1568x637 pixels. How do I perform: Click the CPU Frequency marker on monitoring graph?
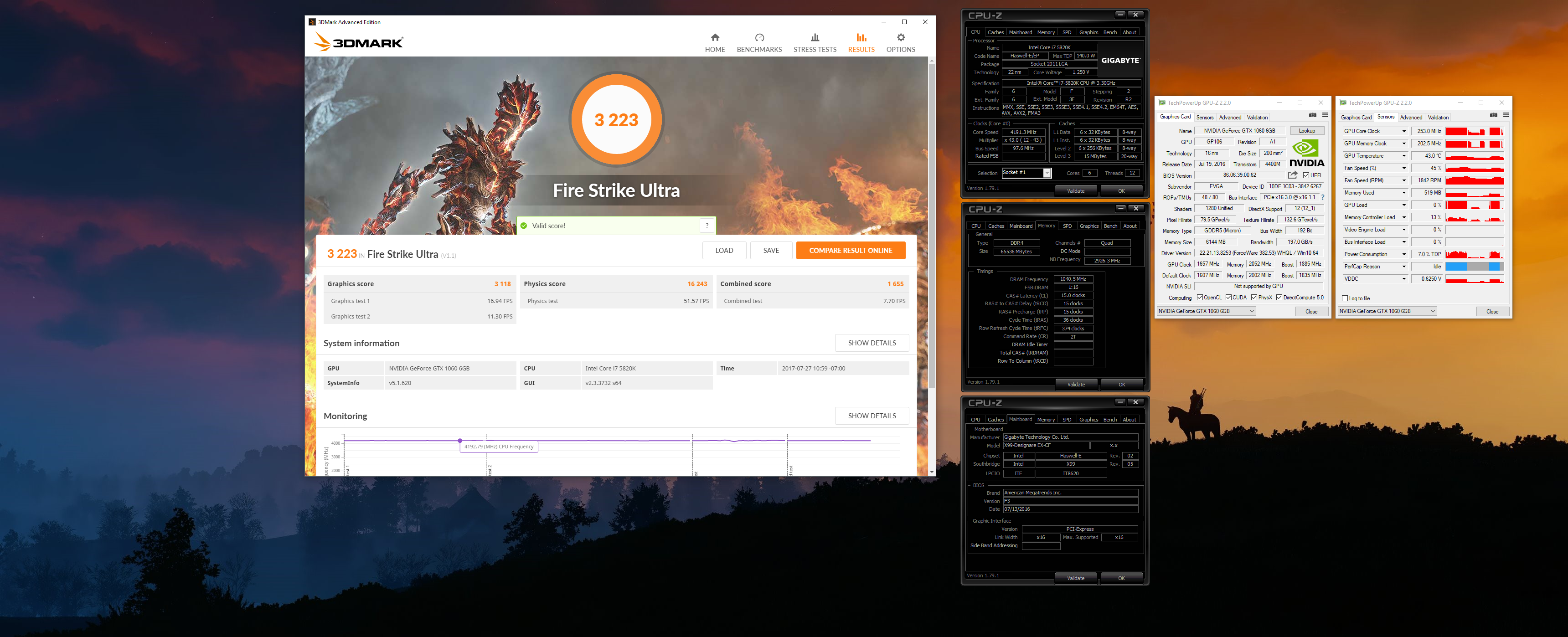pyautogui.click(x=459, y=441)
